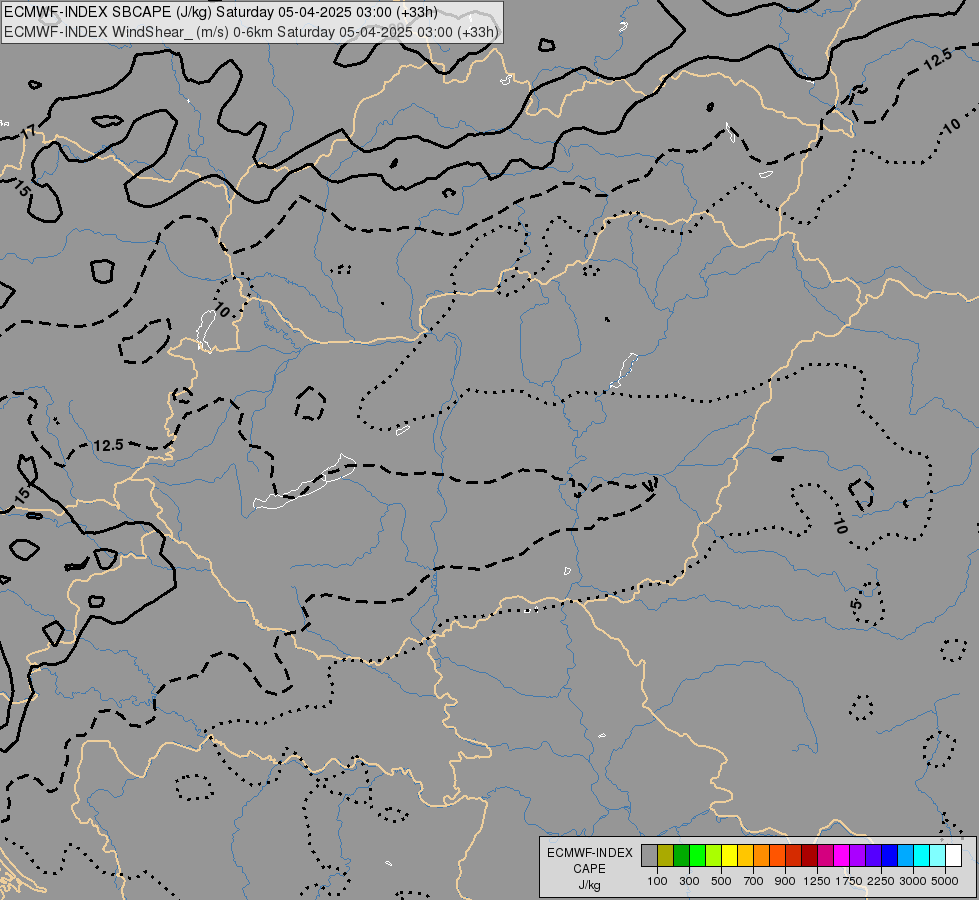Select the 700 legend value
Image resolution: width=979 pixels, height=900 pixels.
(x=754, y=881)
